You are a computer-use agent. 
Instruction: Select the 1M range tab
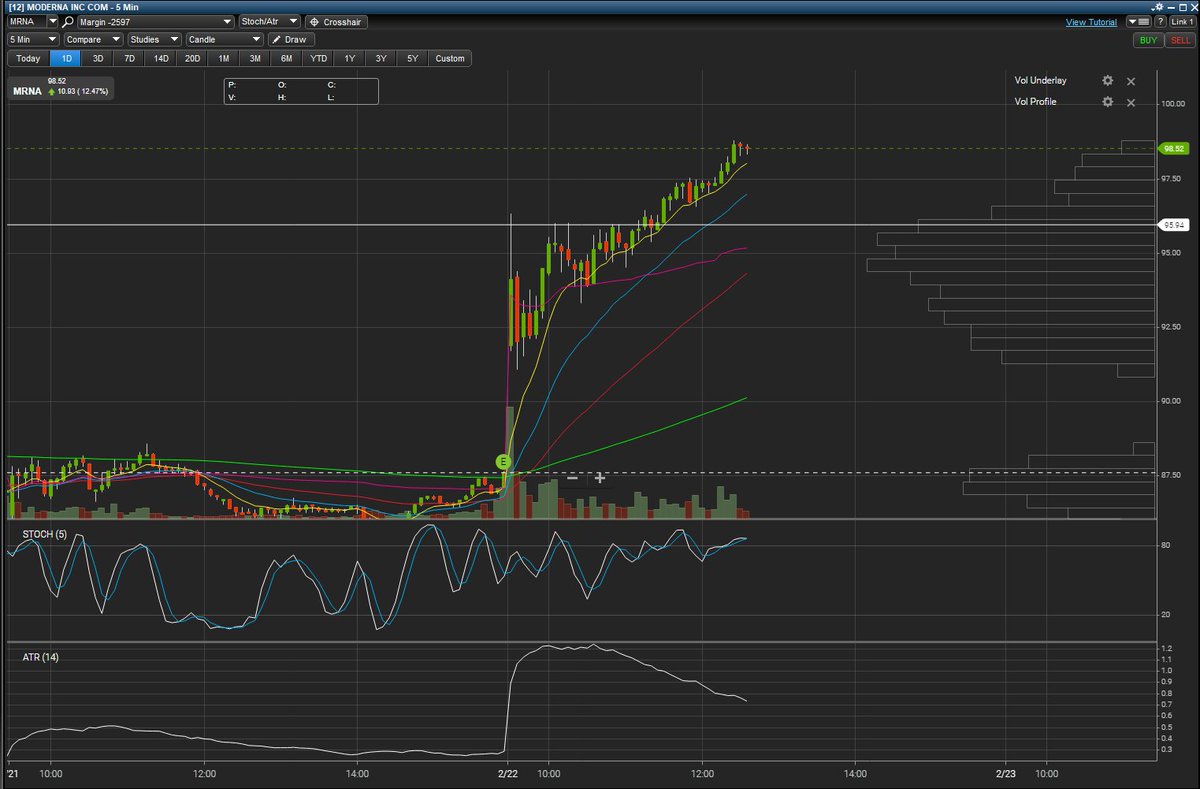(223, 58)
